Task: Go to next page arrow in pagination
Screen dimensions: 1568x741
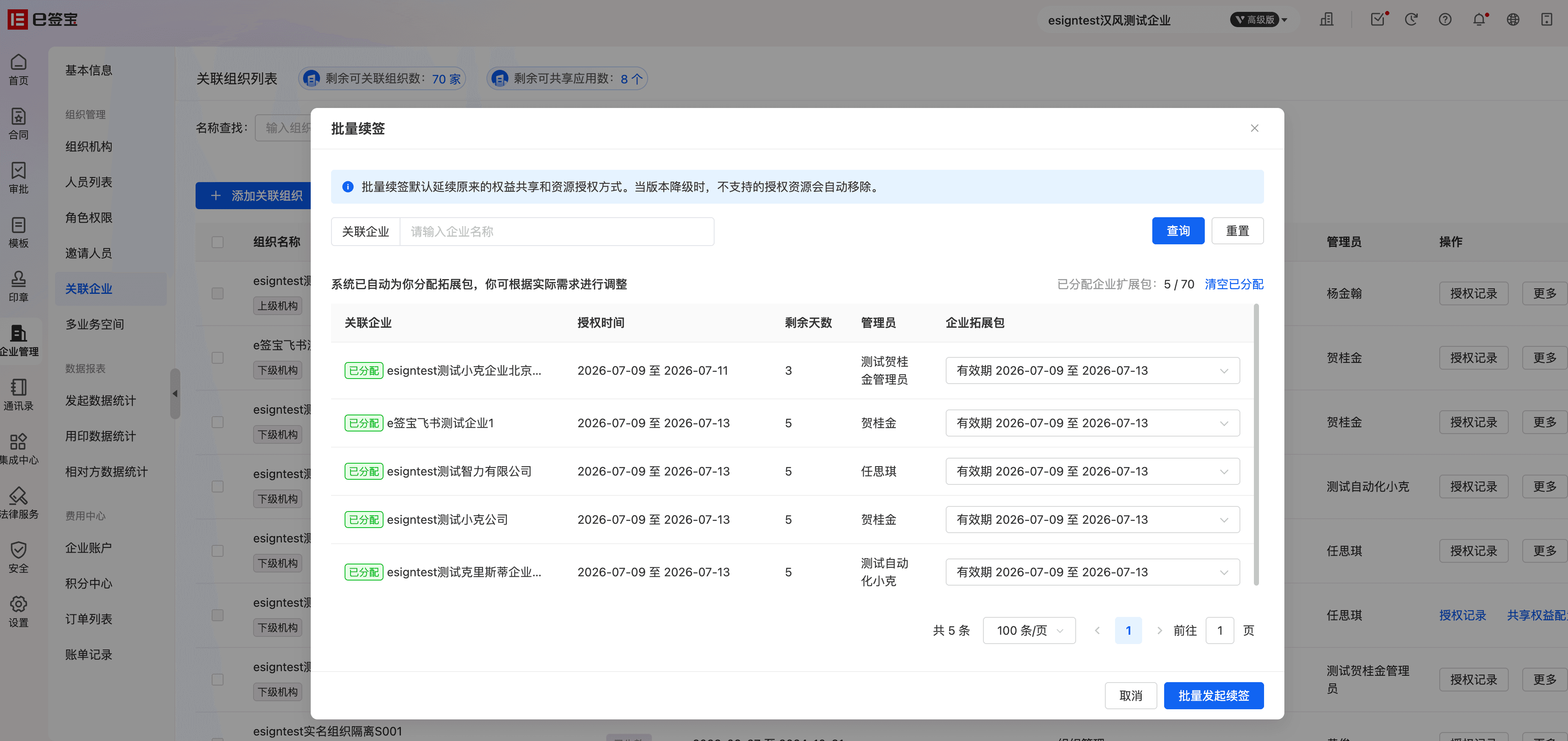Action: tap(1159, 630)
